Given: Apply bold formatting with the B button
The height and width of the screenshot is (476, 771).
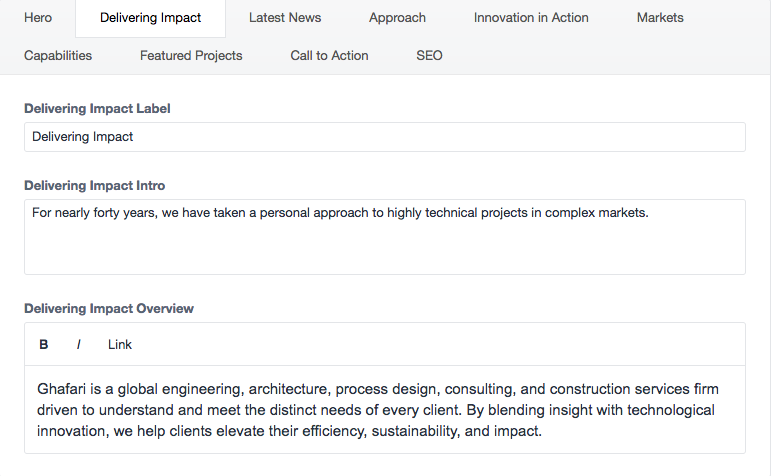Looking at the screenshot, I should [x=44, y=345].
